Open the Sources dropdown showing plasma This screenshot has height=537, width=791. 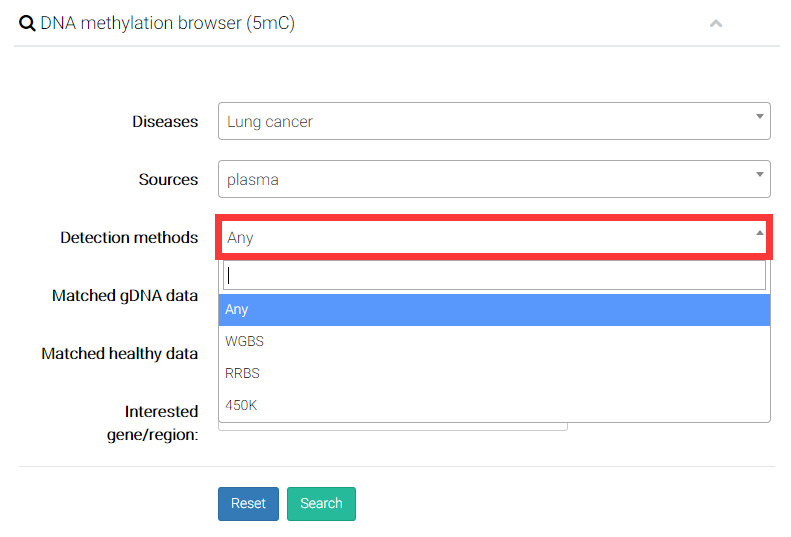tap(493, 180)
